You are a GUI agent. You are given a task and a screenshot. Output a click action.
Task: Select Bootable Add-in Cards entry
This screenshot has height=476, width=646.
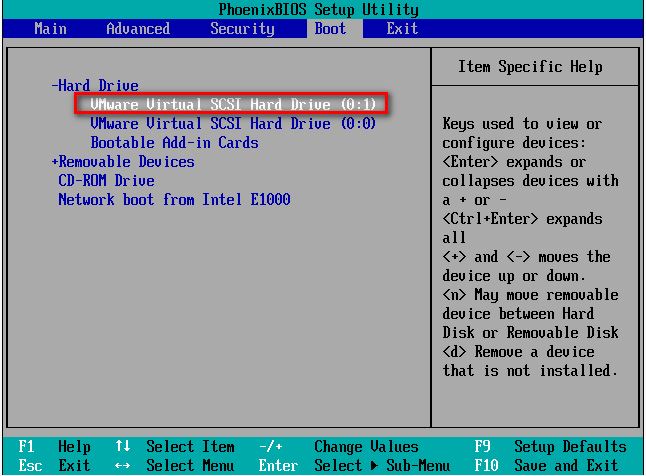[175, 143]
